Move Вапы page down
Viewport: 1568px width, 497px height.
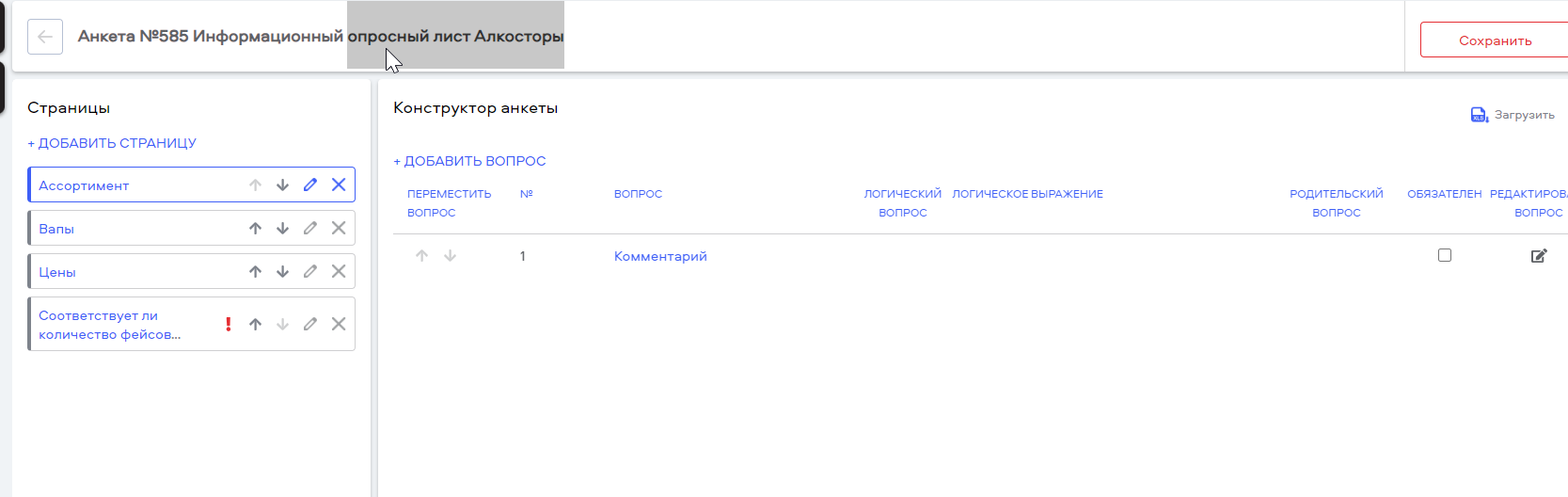pos(282,229)
